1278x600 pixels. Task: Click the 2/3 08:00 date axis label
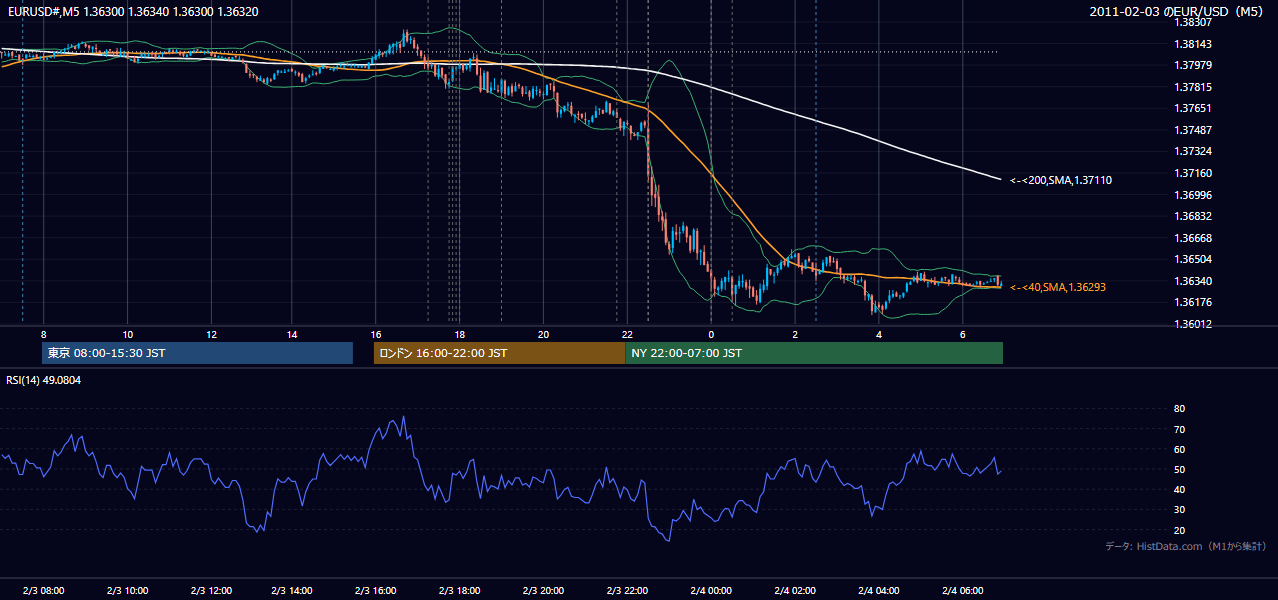click(x=44, y=591)
